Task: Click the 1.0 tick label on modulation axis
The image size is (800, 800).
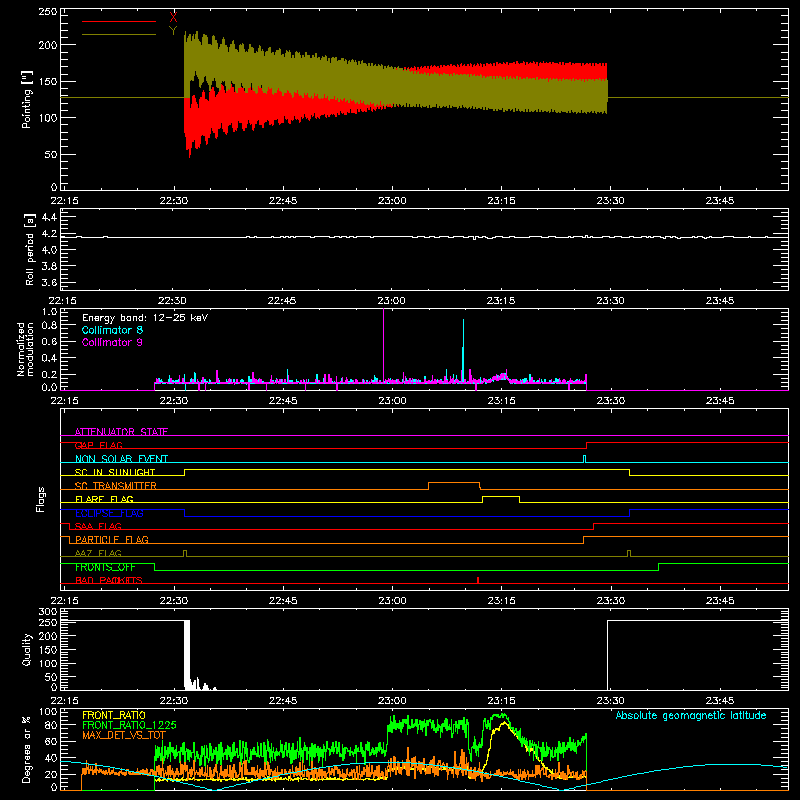Action: [49, 311]
